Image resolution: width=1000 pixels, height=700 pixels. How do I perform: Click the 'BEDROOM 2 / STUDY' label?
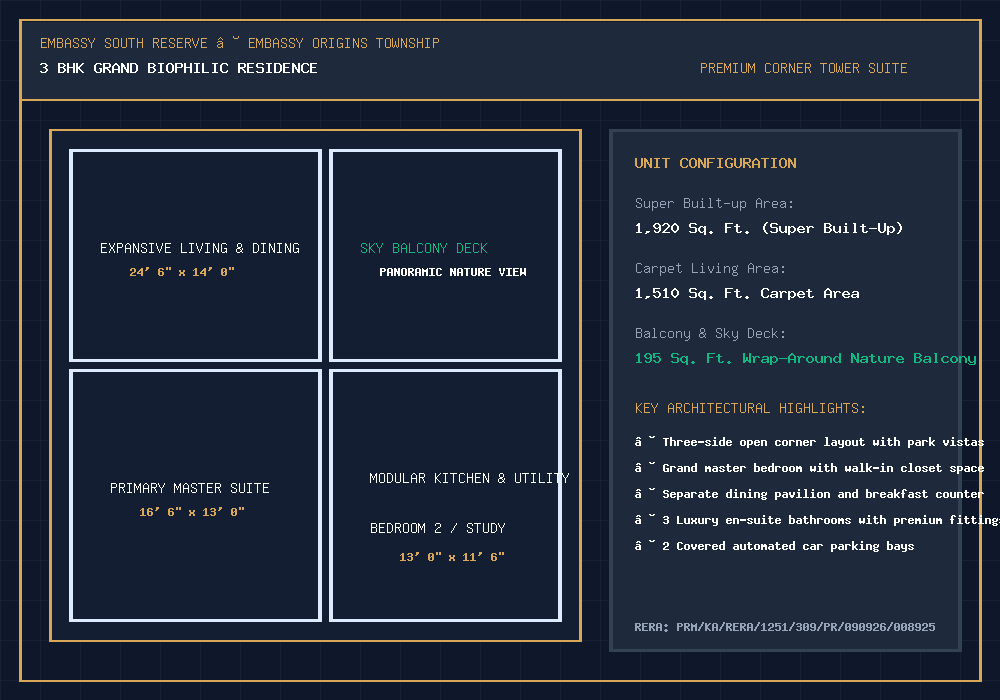point(438,529)
